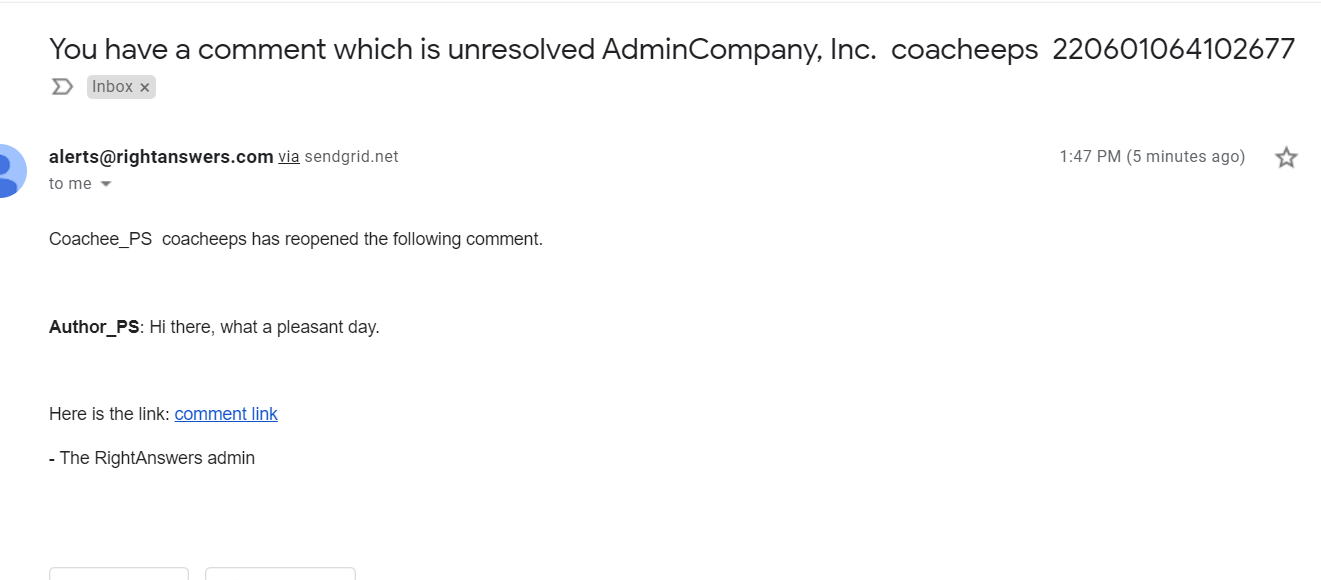Click sender address alerts@rightanswers.com
Viewport: 1321px width, 580px height.
161,157
